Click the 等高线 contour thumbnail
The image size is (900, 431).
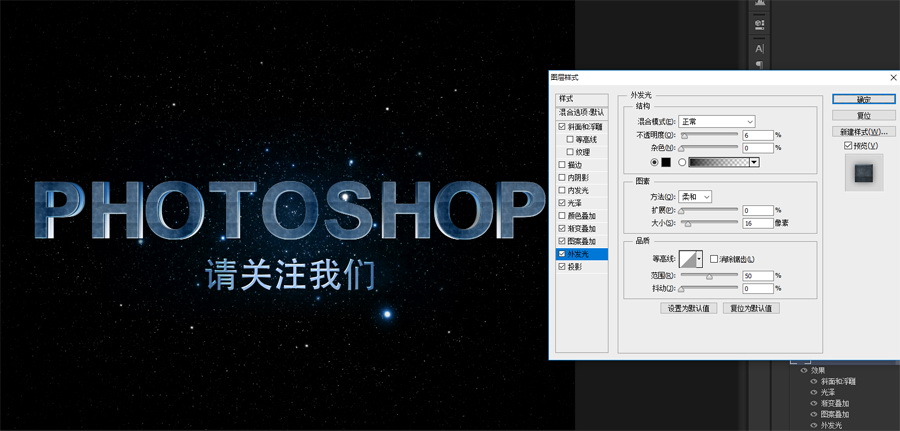687,259
